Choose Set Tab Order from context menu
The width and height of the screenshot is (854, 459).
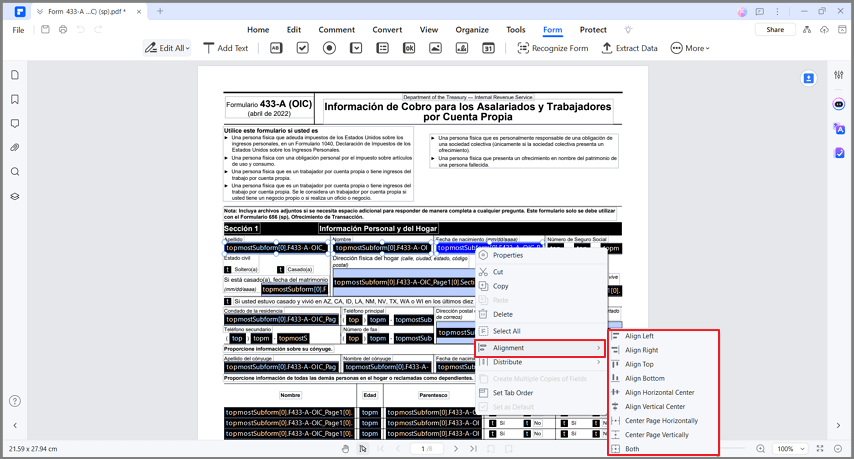pyautogui.click(x=541, y=393)
